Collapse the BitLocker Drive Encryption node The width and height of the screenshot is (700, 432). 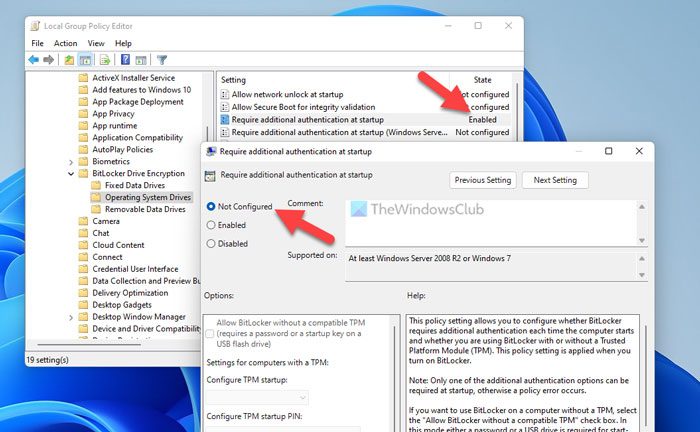coord(71,174)
